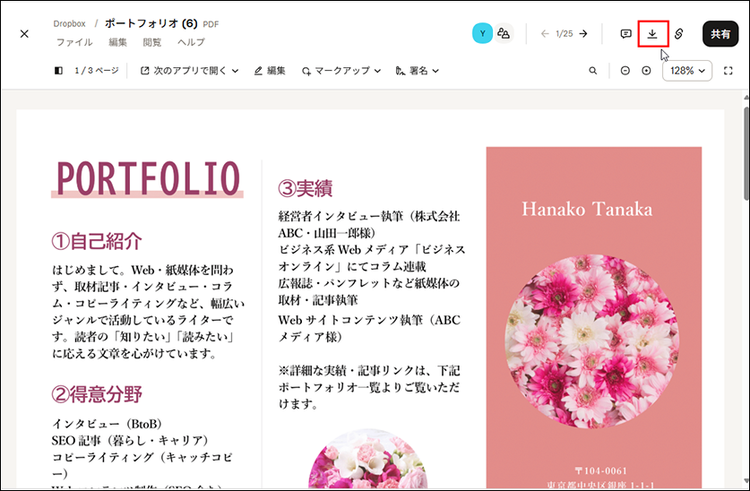Click the PORTFOLIO heading in document
750x491 pixels.
pyautogui.click(x=147, y=178)
